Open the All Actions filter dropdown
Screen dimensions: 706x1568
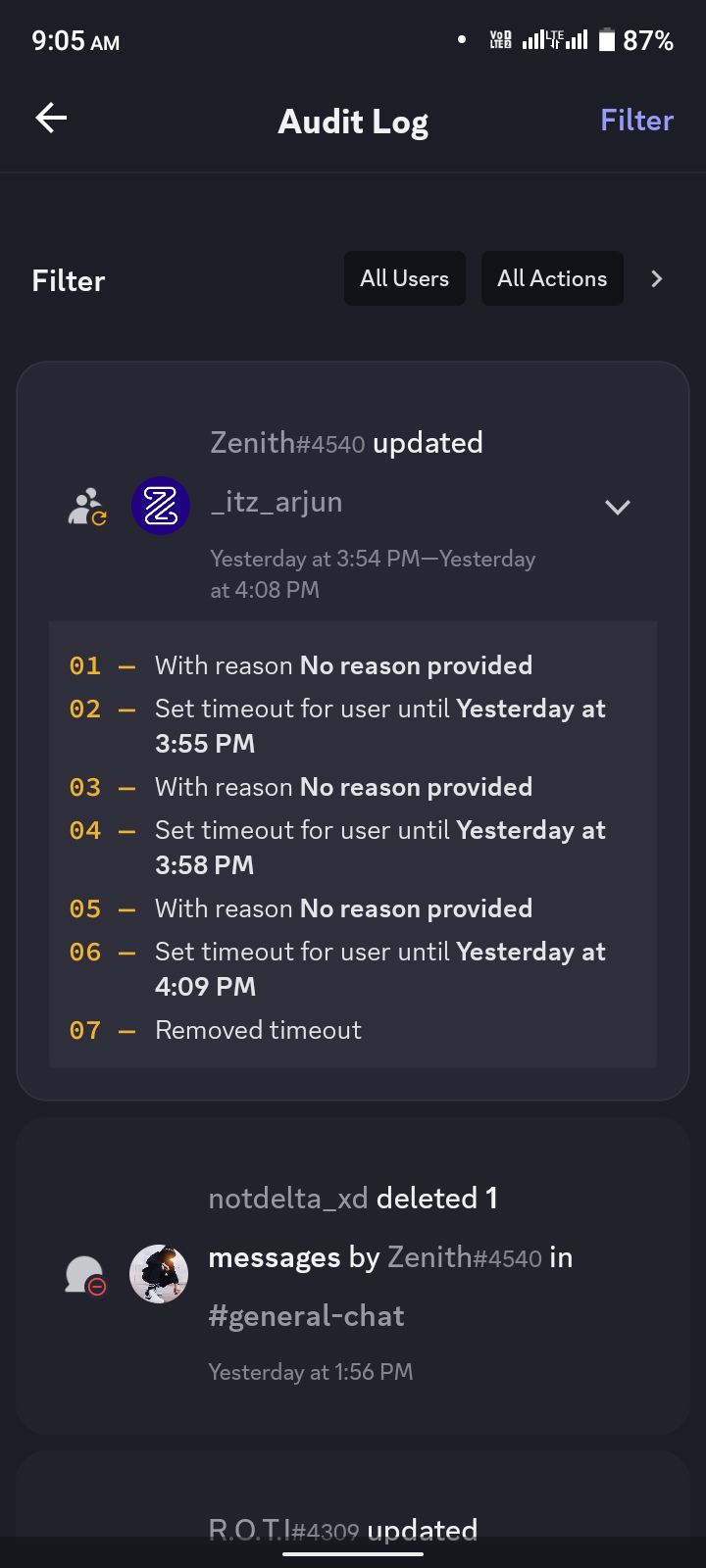tap(552, 278)
